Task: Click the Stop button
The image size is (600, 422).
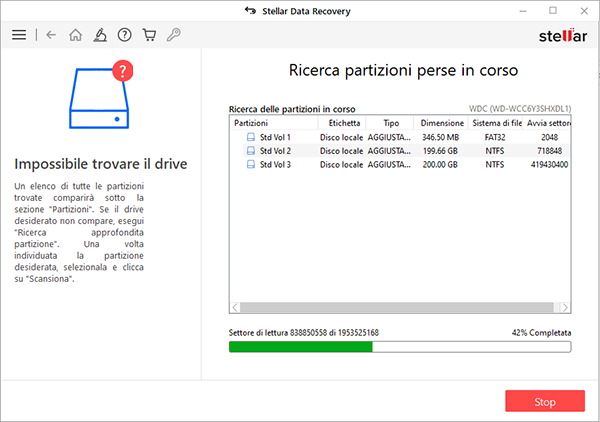Action: 545,401
